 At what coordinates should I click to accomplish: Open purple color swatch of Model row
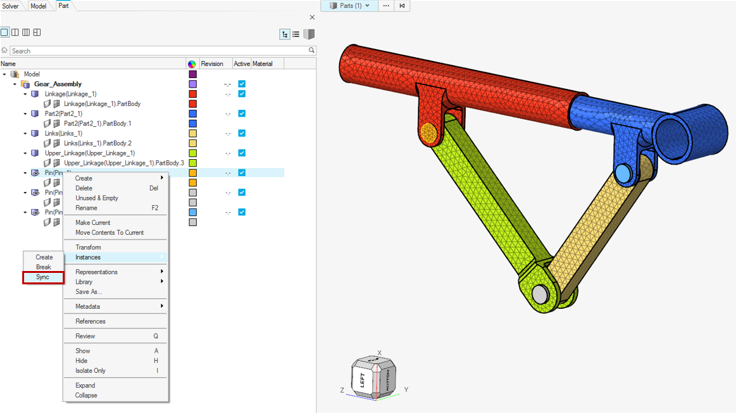tap(192, 74)
